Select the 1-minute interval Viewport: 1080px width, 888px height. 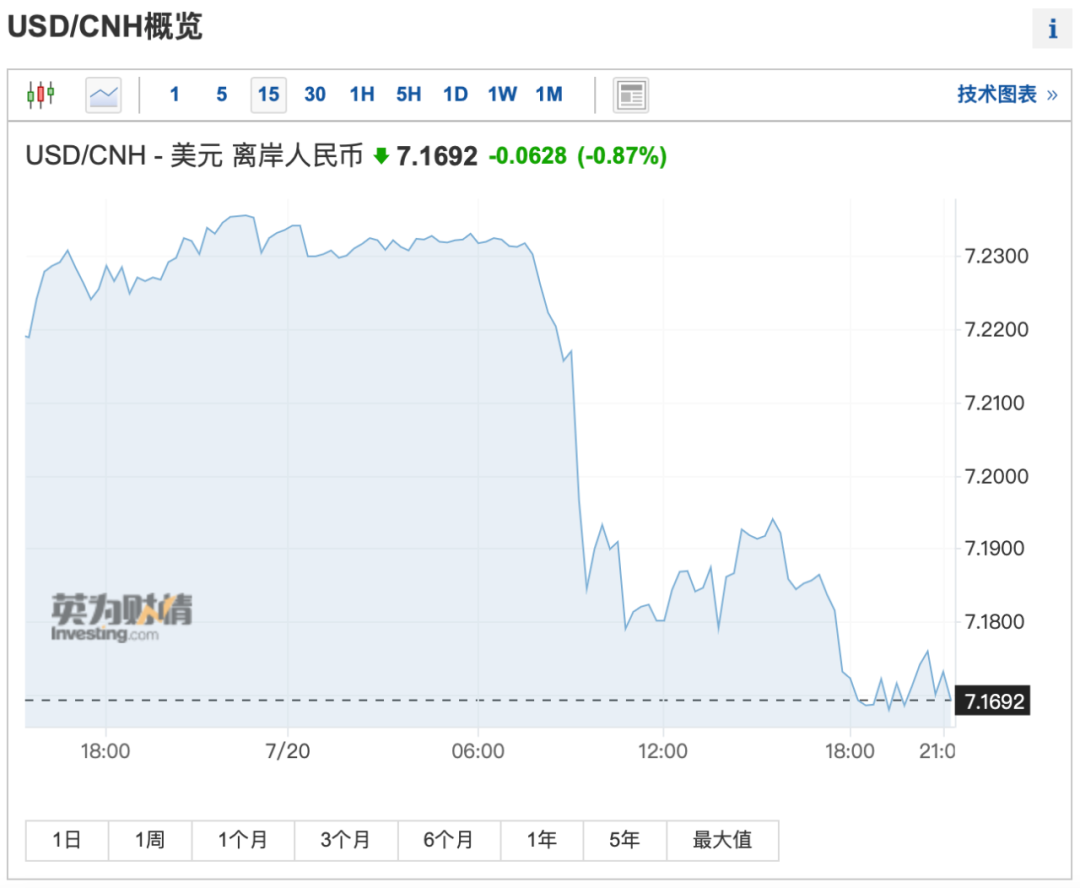[175, 95]
